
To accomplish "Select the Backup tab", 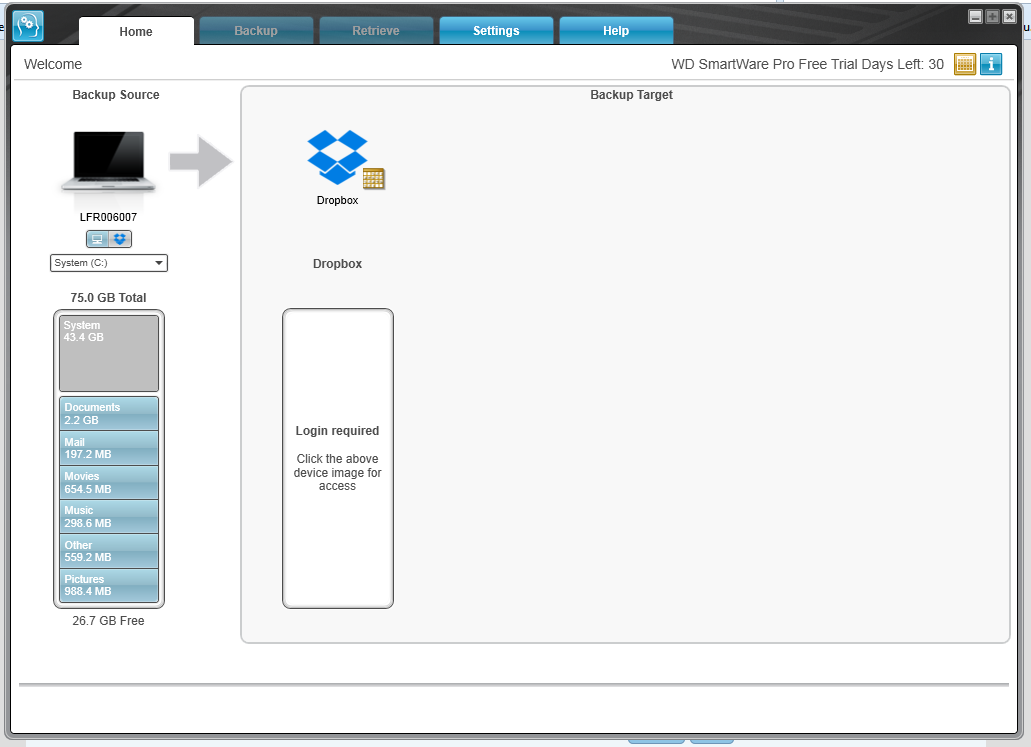I will [256, 31].
